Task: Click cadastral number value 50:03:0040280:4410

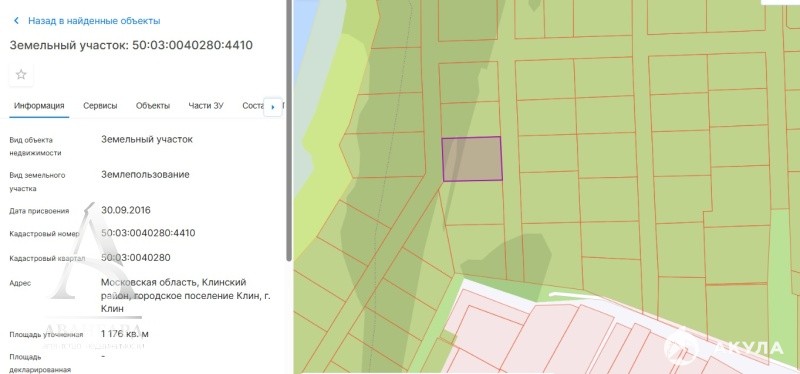Action: (148, 233)
